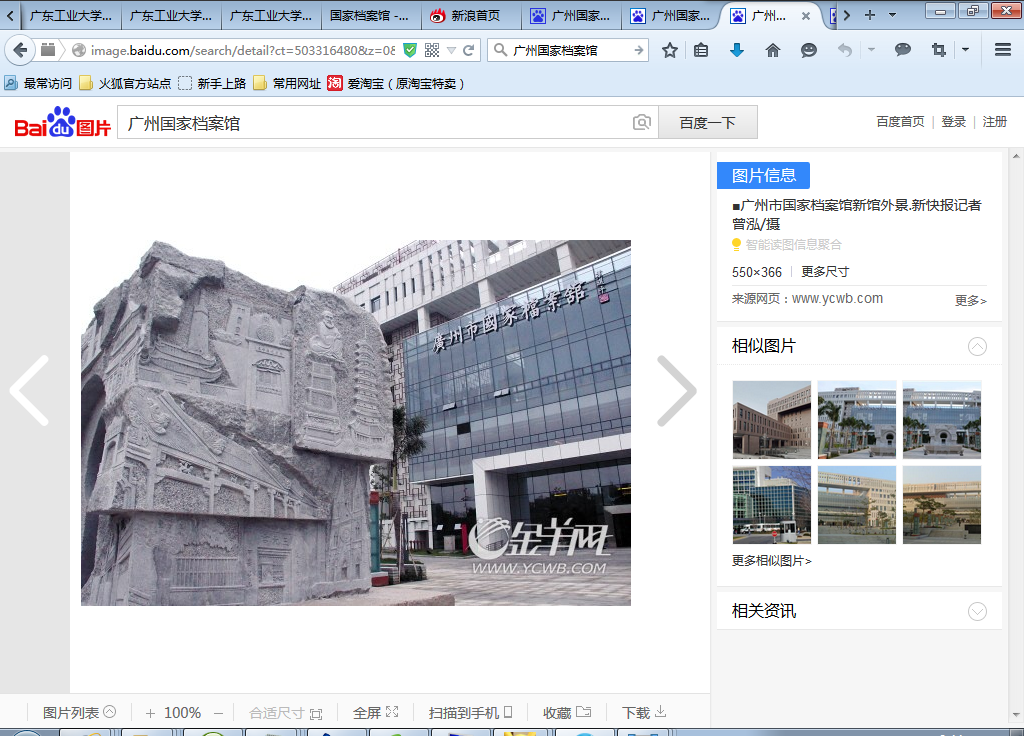Image resolution: width=1024 pixels, height=736 pixels.
Task: Open the Firefox downloads arrow
Action: [737, 50]
